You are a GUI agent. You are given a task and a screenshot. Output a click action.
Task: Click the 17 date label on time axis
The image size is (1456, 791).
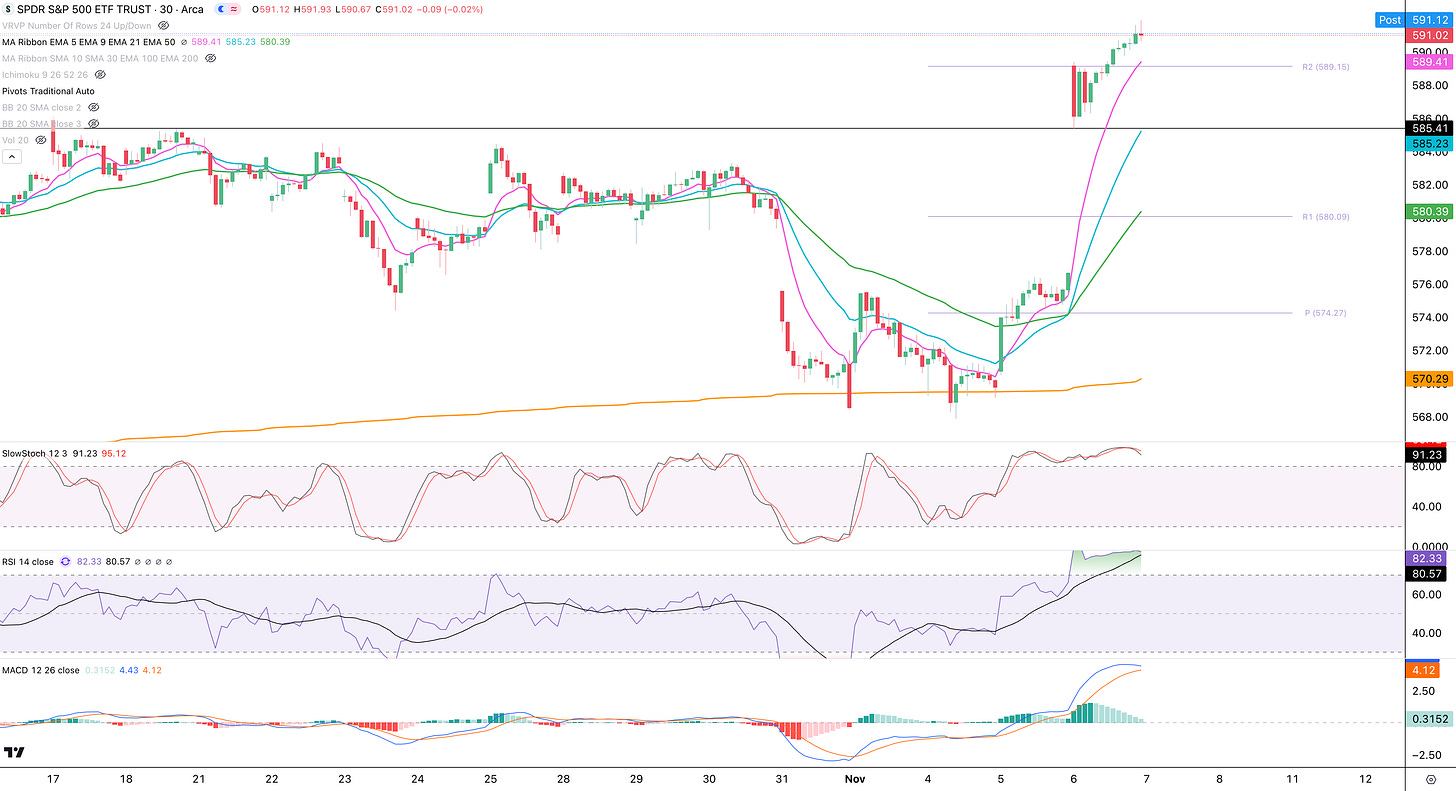pyautogui.click(x=53, y=777)
